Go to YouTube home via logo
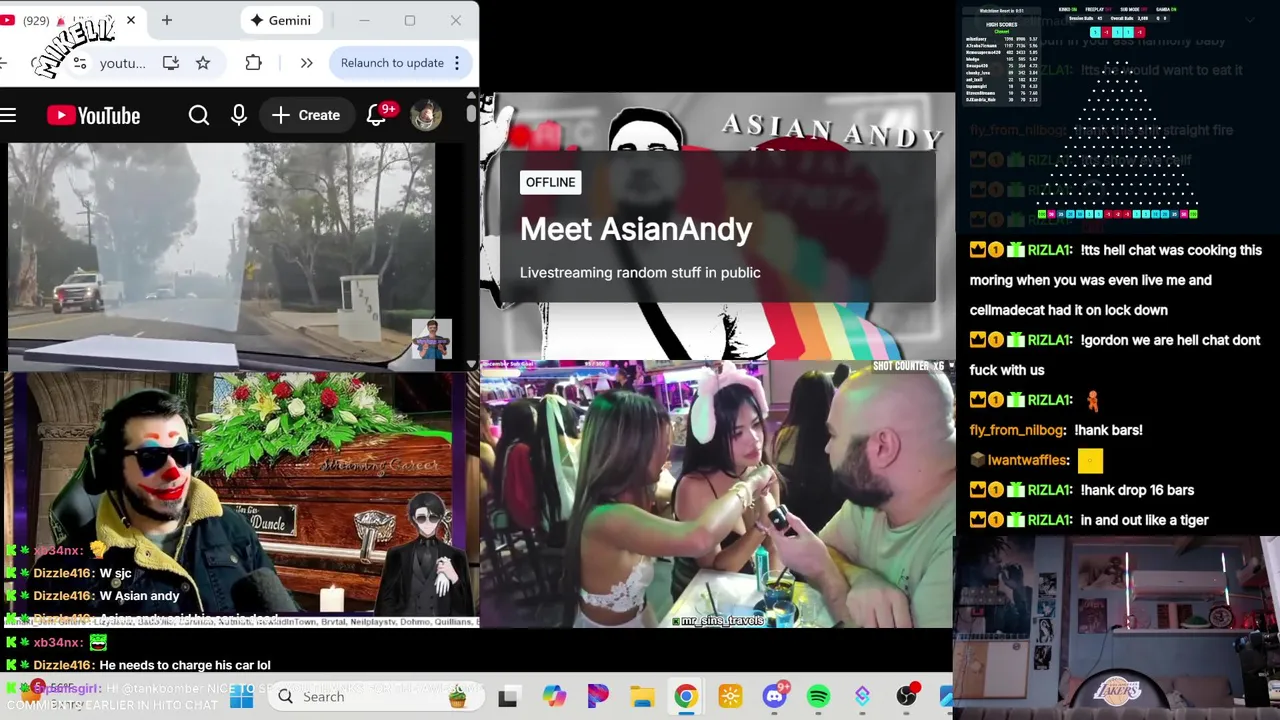 click(x=93, y=116)
